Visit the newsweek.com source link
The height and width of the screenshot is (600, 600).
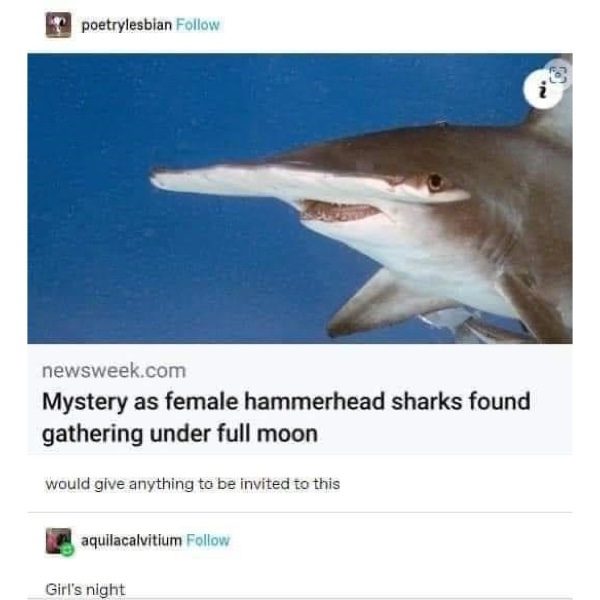click(x=114, y=371)
